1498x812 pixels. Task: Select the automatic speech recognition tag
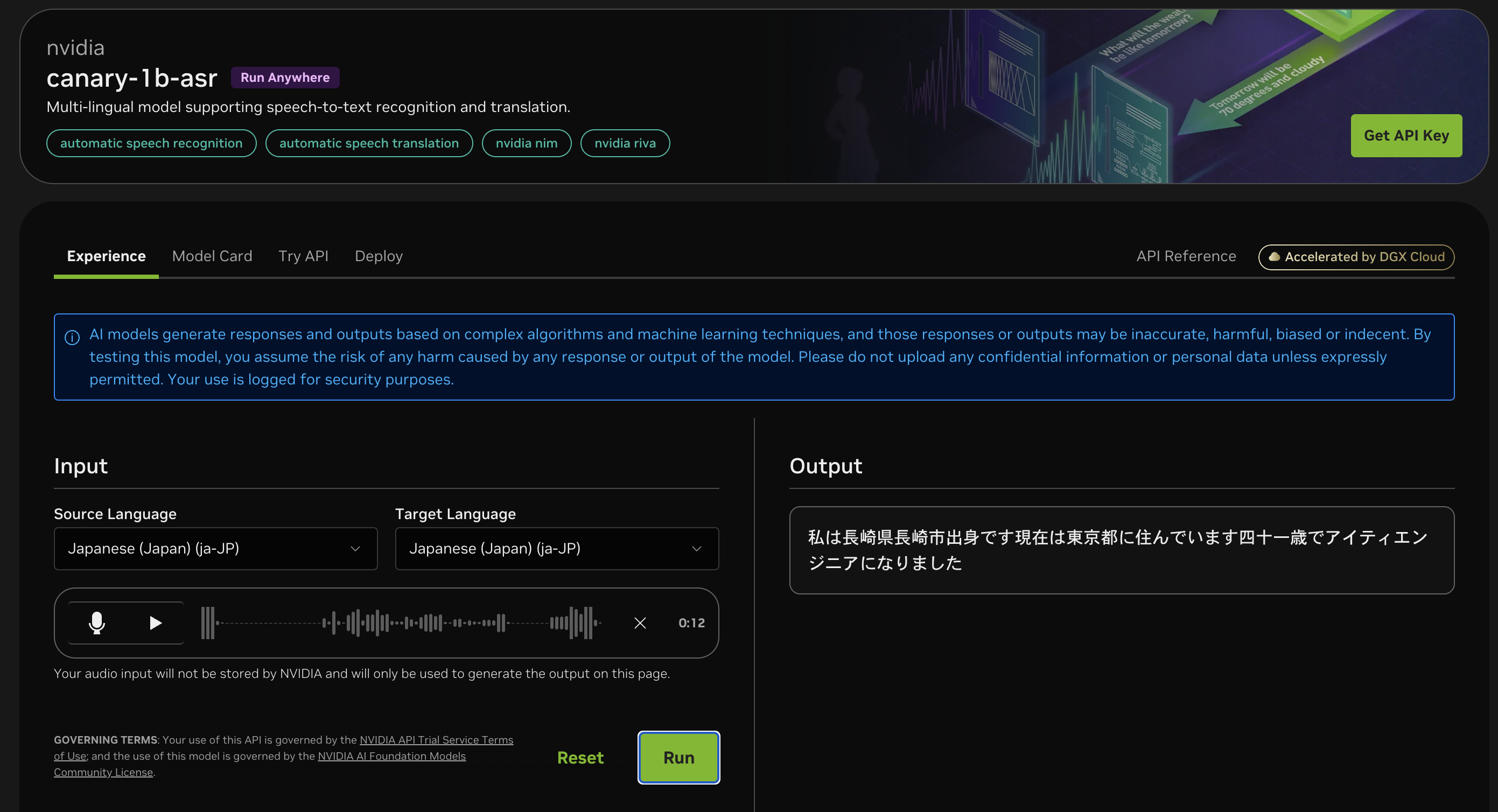tap(151, 143)
